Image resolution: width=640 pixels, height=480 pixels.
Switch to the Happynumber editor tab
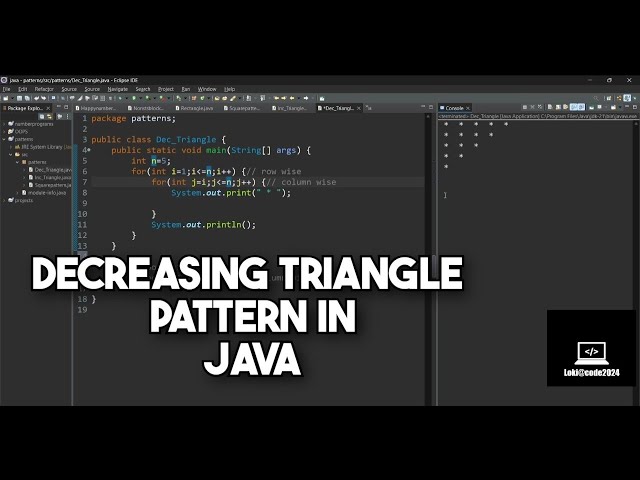pyautogui.click(x=96, y=108)
